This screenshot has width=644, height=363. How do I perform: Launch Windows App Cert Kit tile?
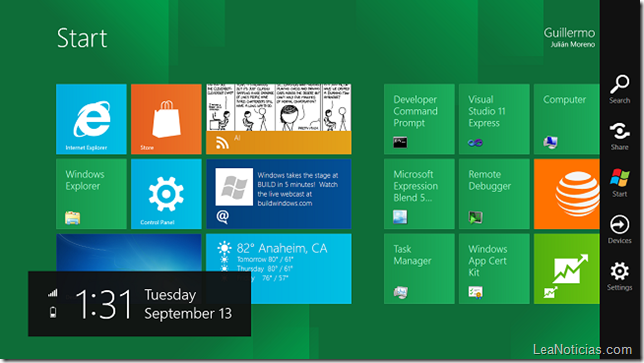(x=494, y=269)
